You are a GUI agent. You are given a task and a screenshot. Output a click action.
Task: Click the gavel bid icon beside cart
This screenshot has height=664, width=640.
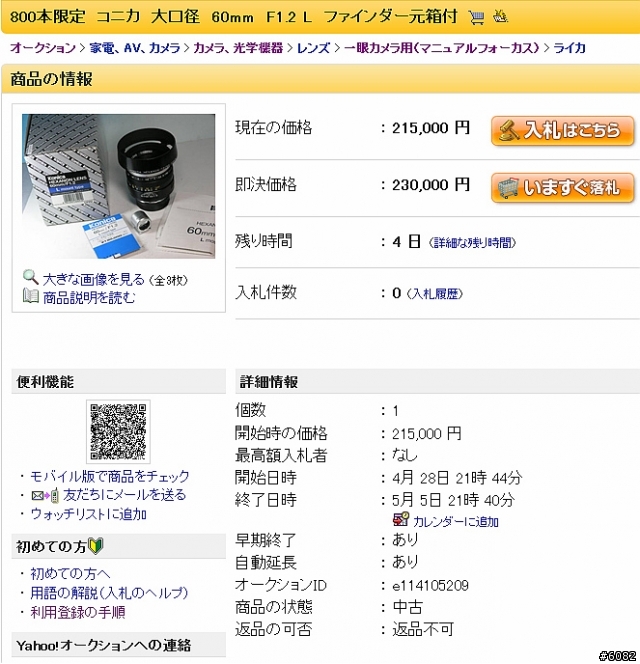click(500, 17)
